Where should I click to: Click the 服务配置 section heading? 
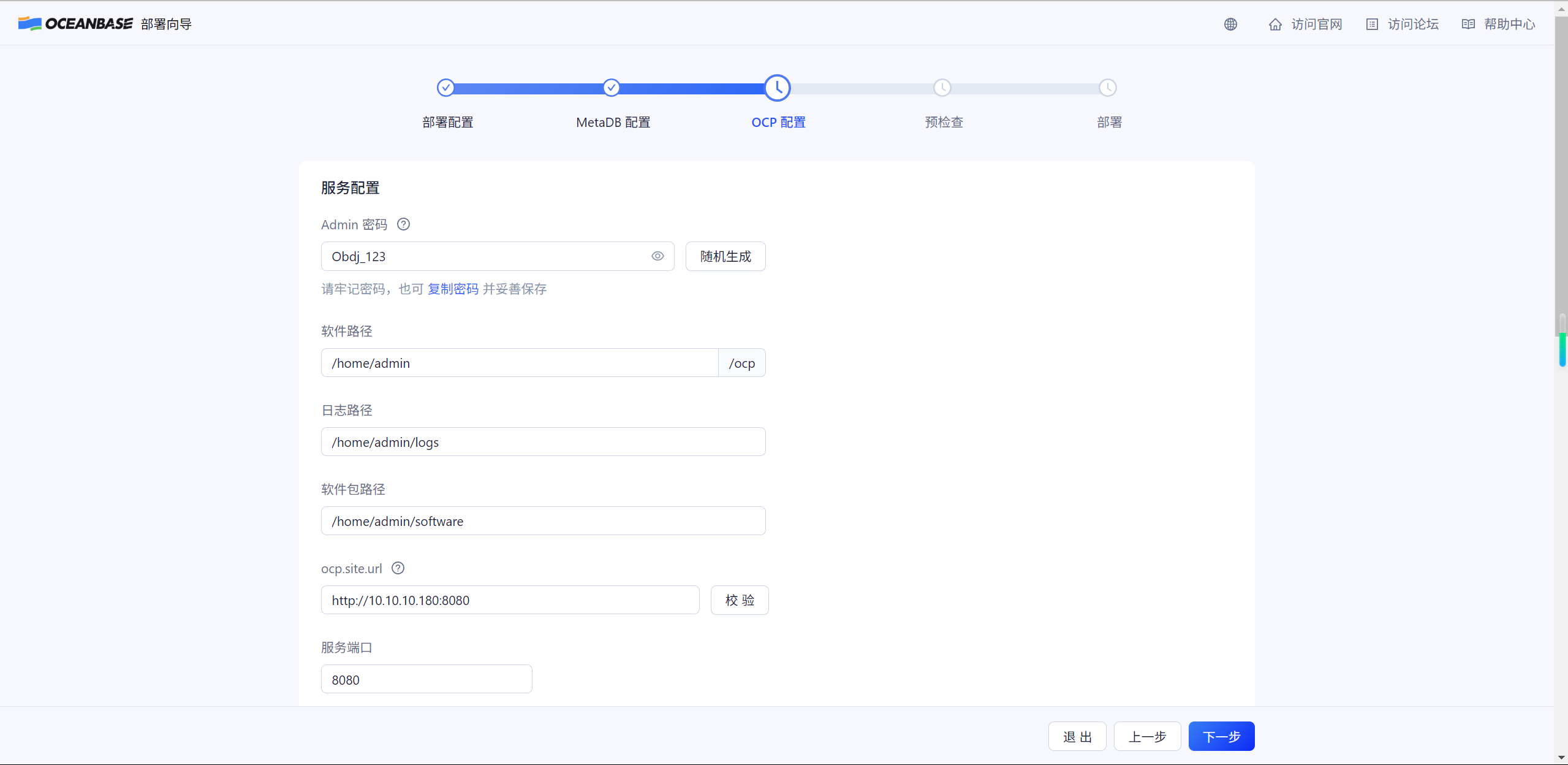[350, 188]
